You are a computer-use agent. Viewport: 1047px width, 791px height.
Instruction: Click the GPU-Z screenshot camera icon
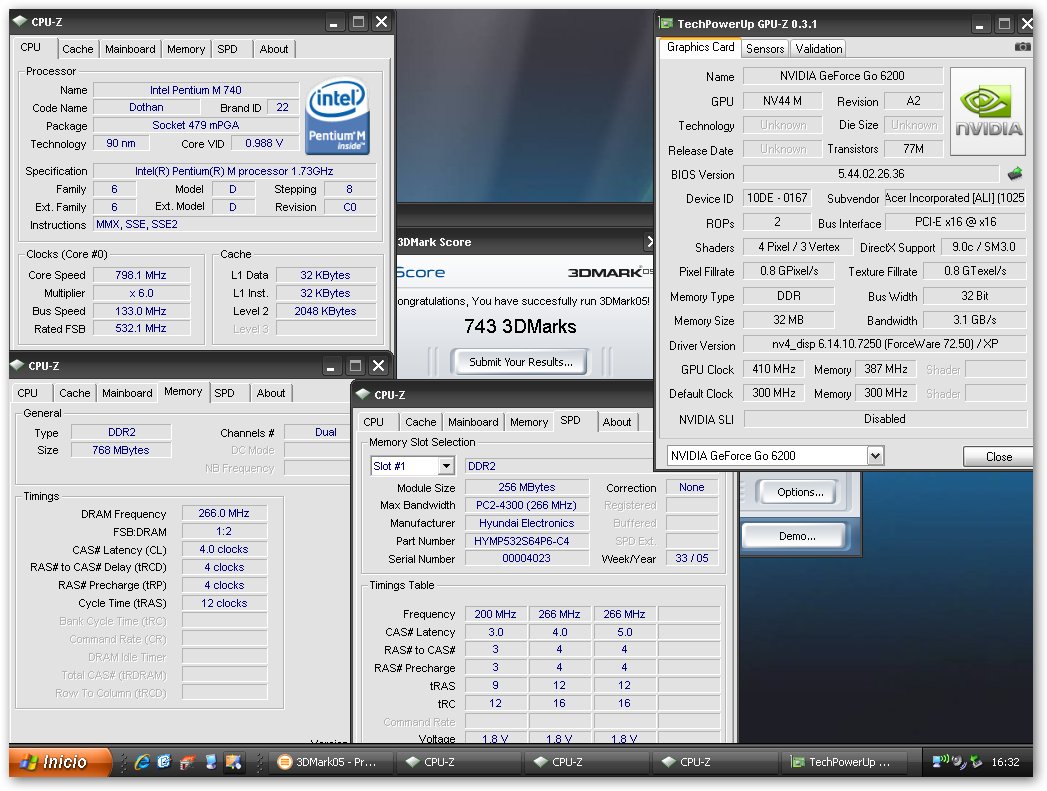tap(1022, 47)
